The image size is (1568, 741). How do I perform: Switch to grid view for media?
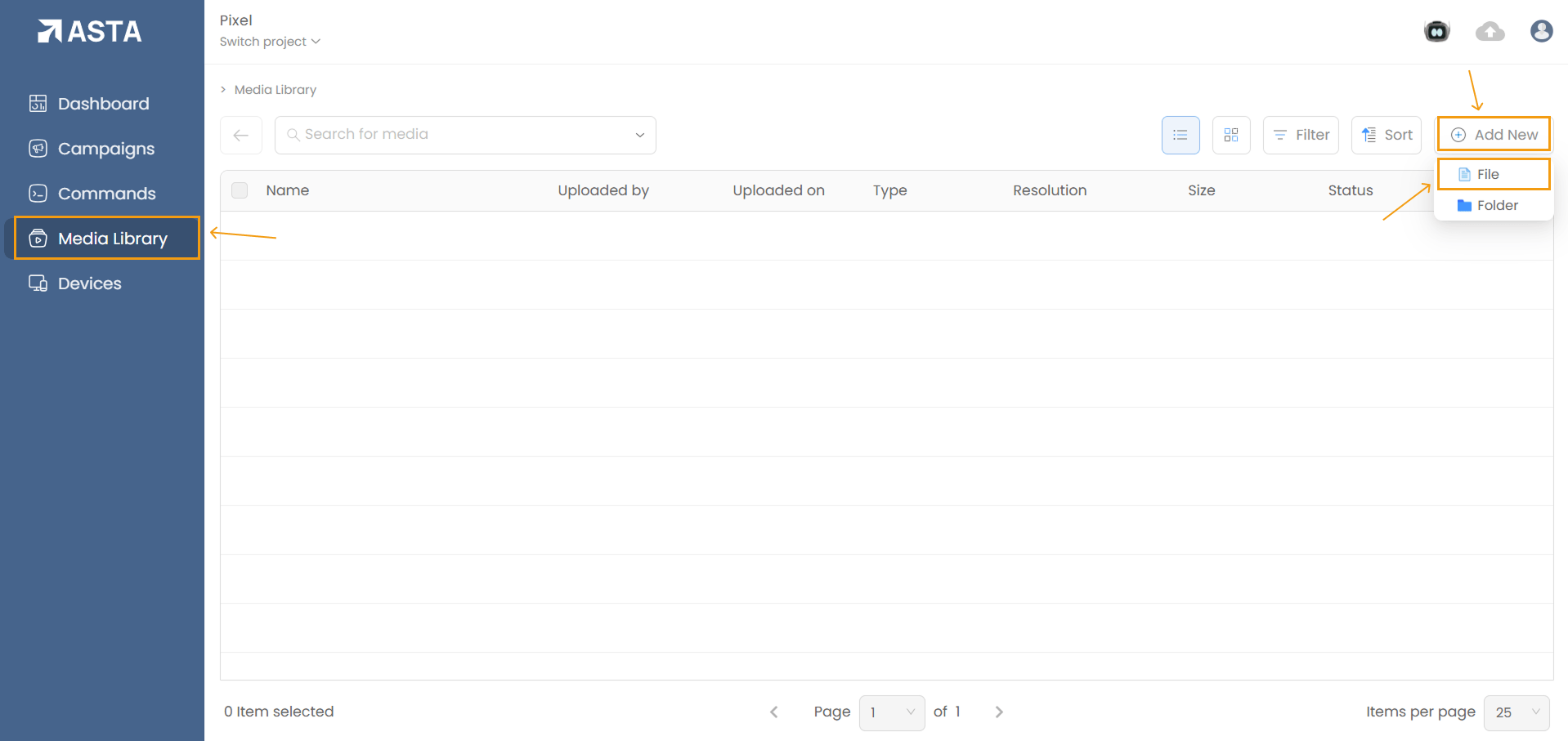[x=1230, y=135]
